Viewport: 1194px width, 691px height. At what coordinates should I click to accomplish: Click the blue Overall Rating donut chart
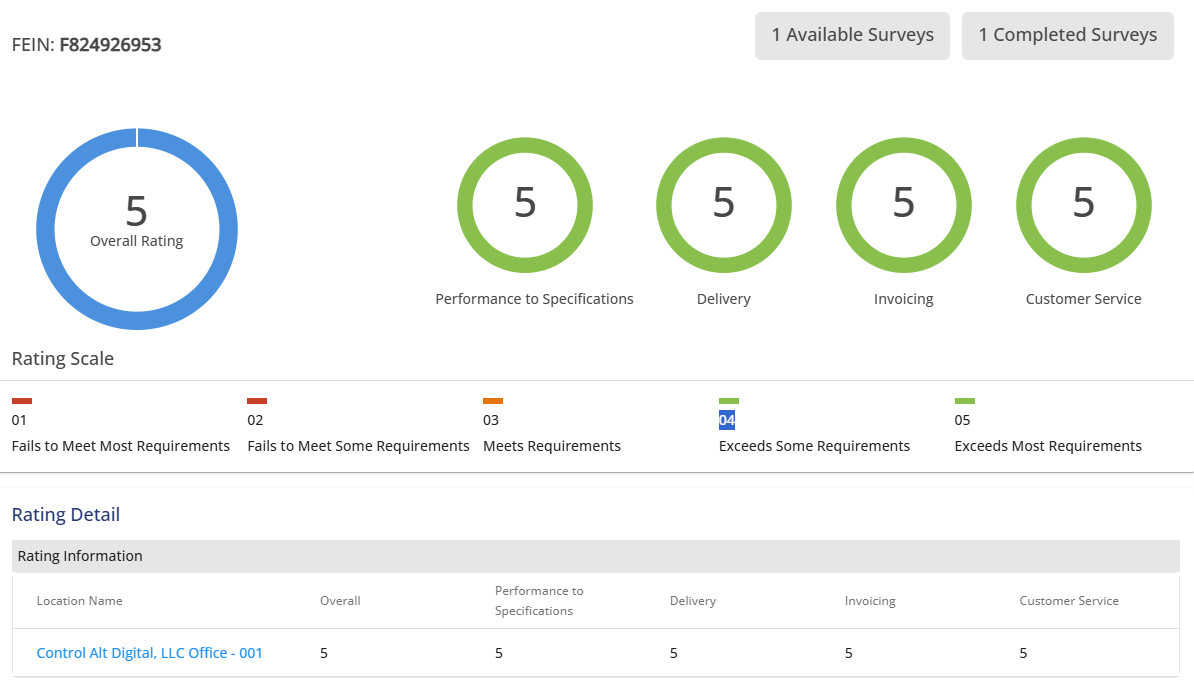point(137,228)
